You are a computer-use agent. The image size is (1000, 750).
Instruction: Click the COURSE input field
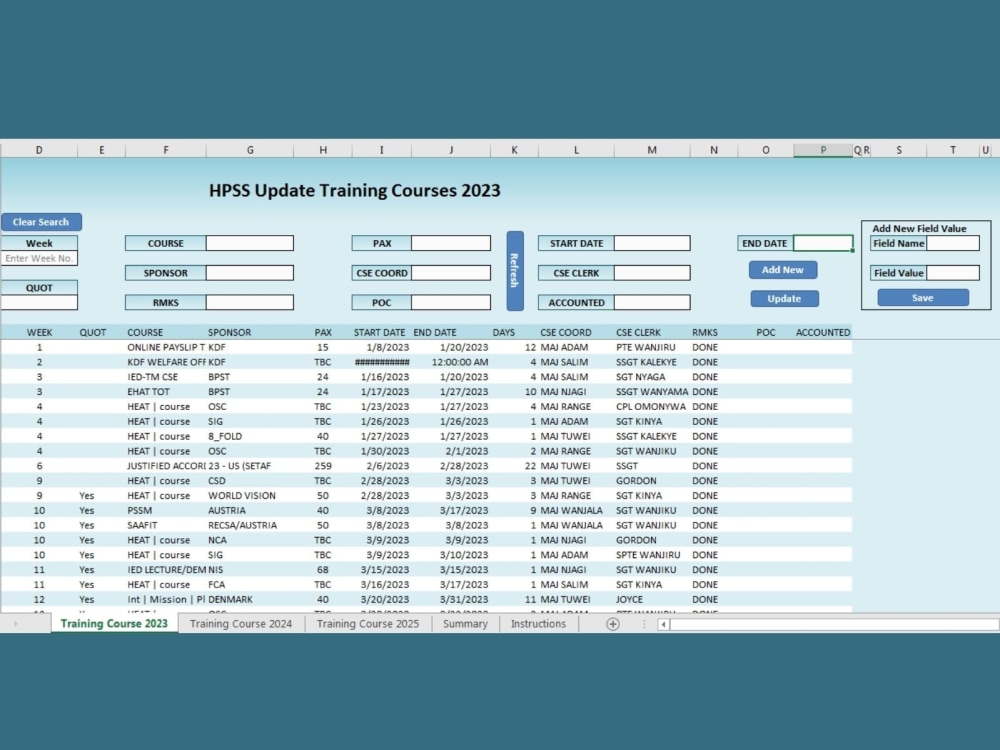pyautogui.click(x=249, y=243)
